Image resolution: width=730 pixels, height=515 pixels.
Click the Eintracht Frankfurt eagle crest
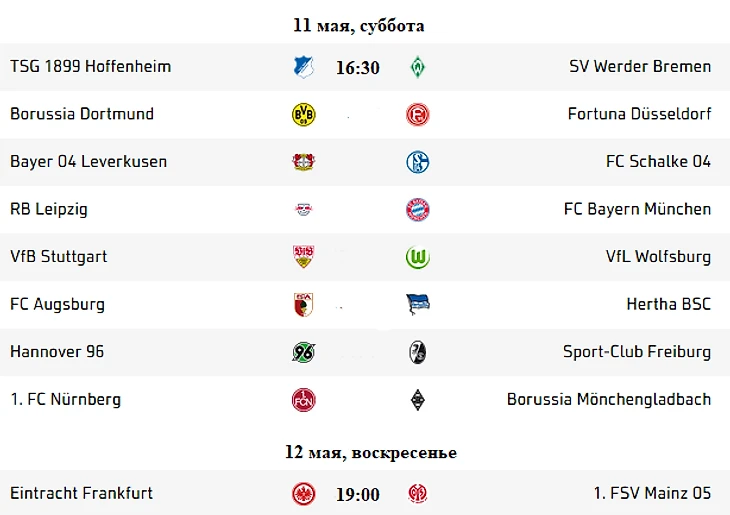[303, 494]
